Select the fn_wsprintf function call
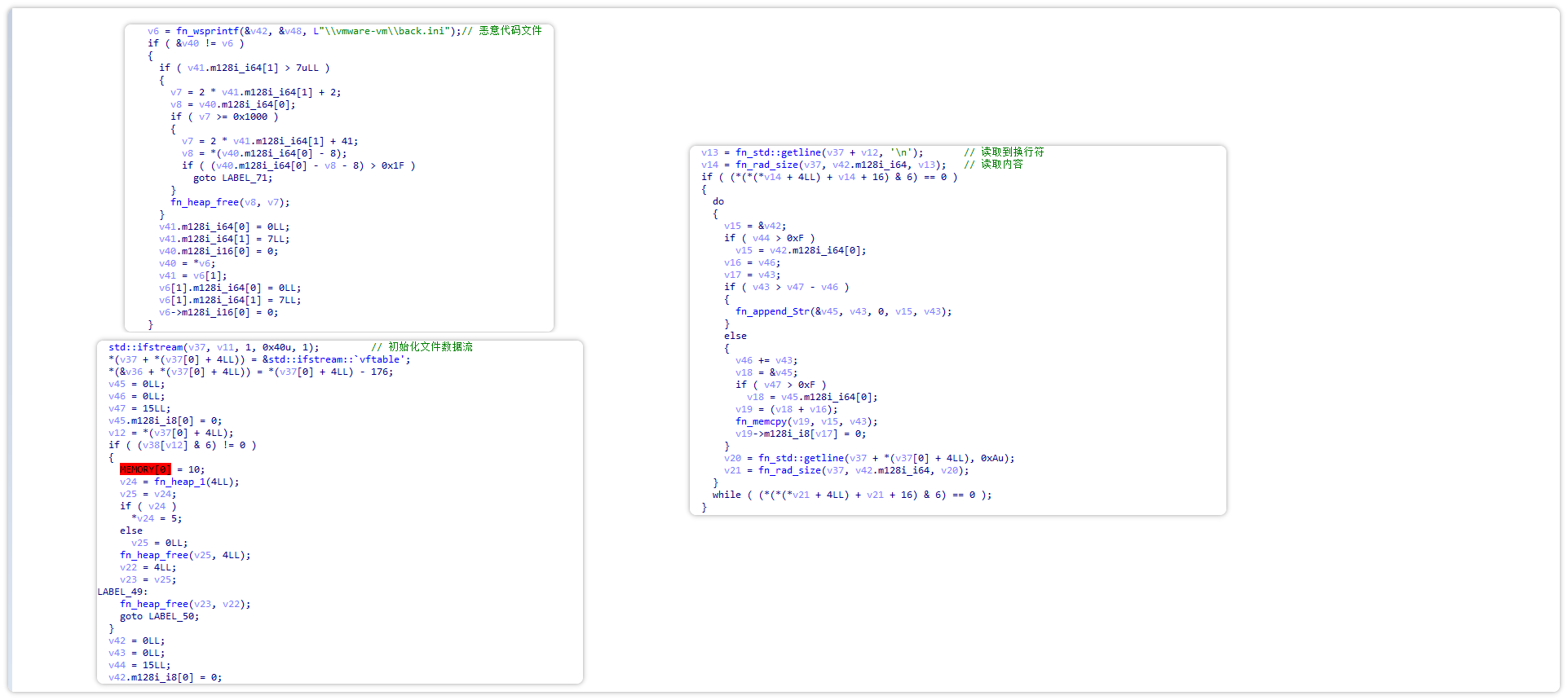This screenshot has height=700, width=1568. click(x=208, y=31)
